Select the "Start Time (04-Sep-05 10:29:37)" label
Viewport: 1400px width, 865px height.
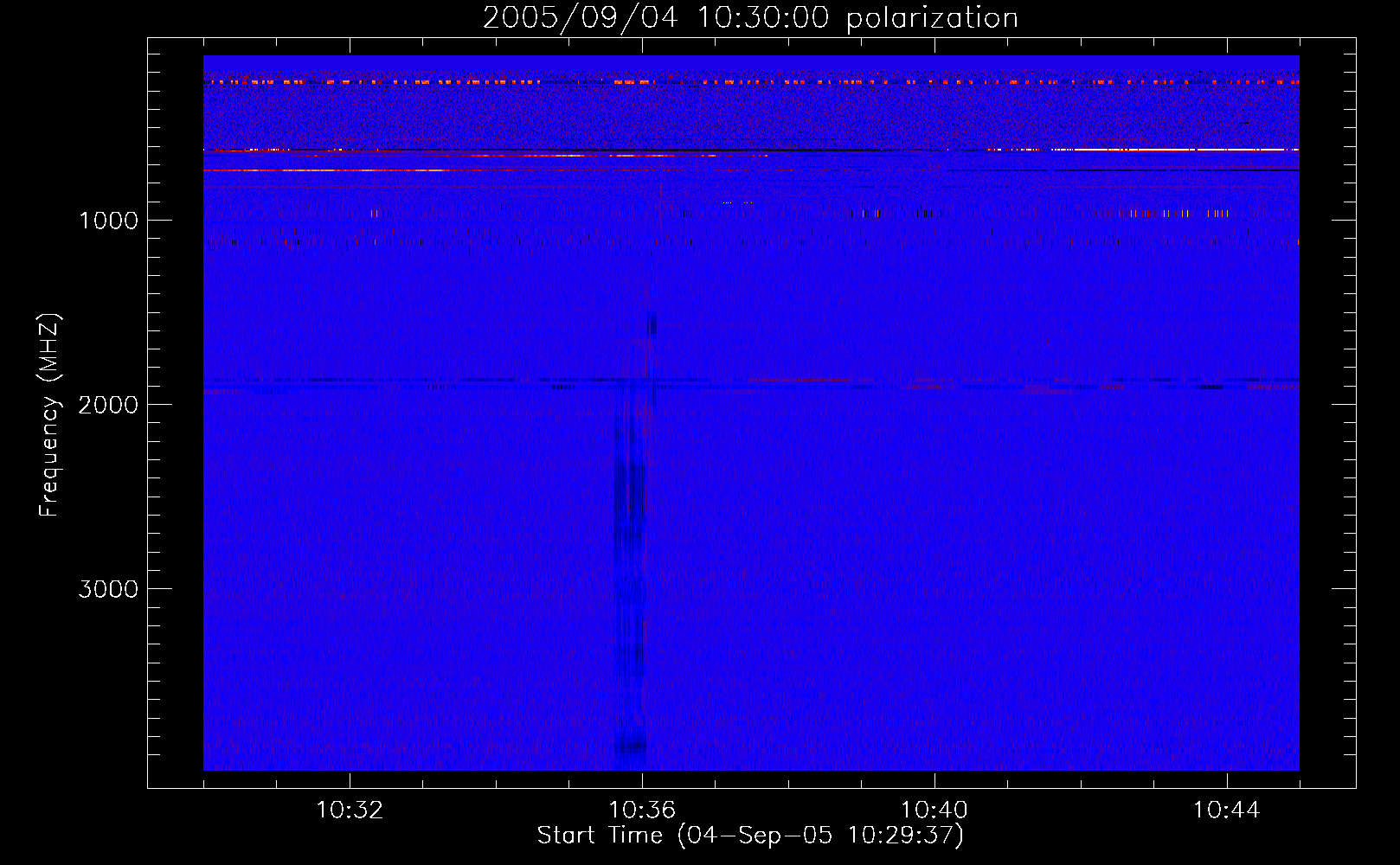coord(750,836)
